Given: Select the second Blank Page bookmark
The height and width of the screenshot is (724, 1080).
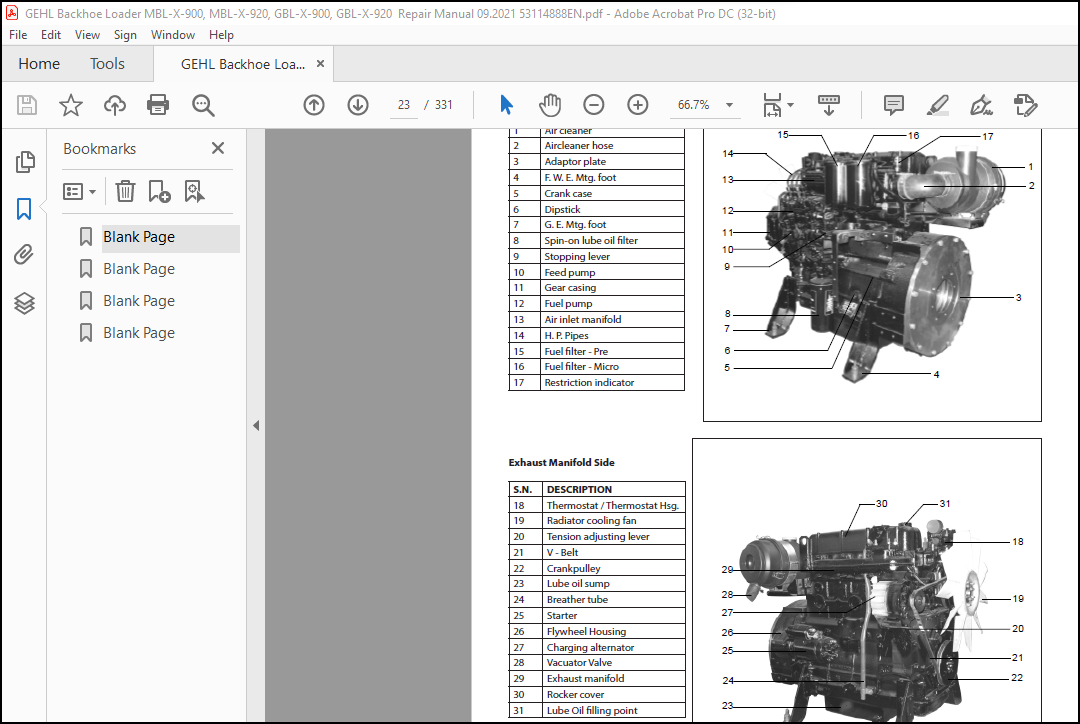Looking at the screenshot, I should coord(139,269).
